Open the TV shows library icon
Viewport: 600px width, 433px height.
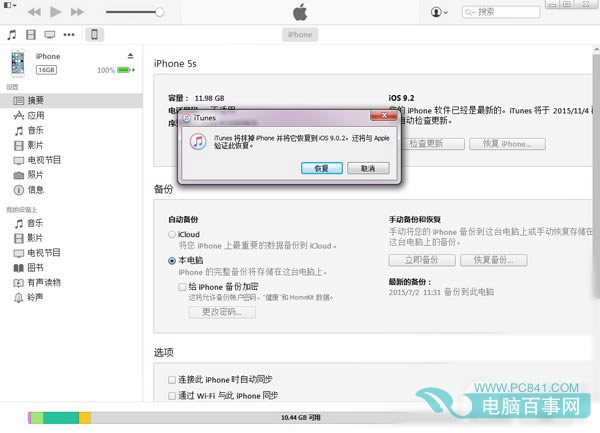pyautogui.click(x=49, y=35)
